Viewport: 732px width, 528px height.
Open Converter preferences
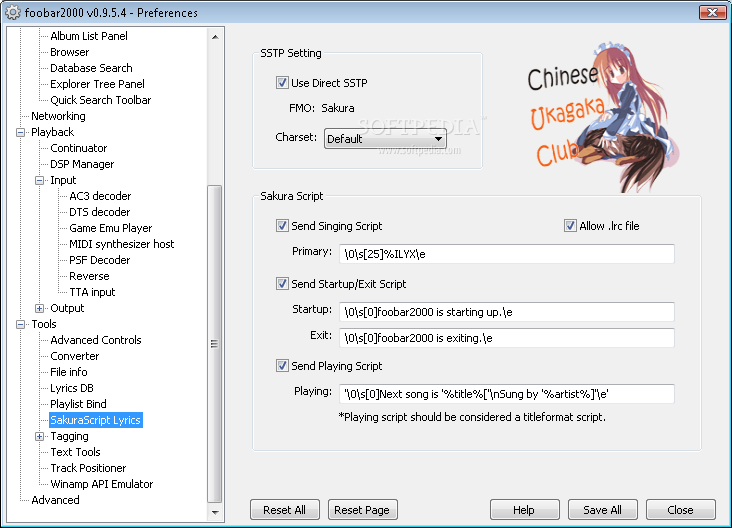[75, 356]
